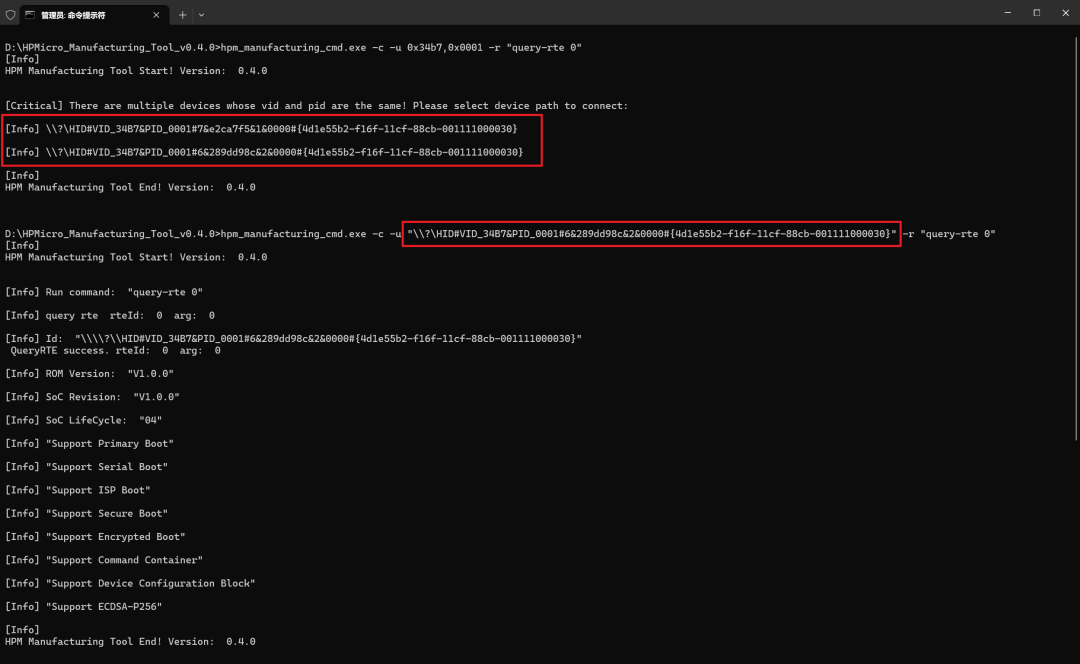Click the quoted device path in second command
This screenshot has width=1080, height=664.
pos(652,234)
